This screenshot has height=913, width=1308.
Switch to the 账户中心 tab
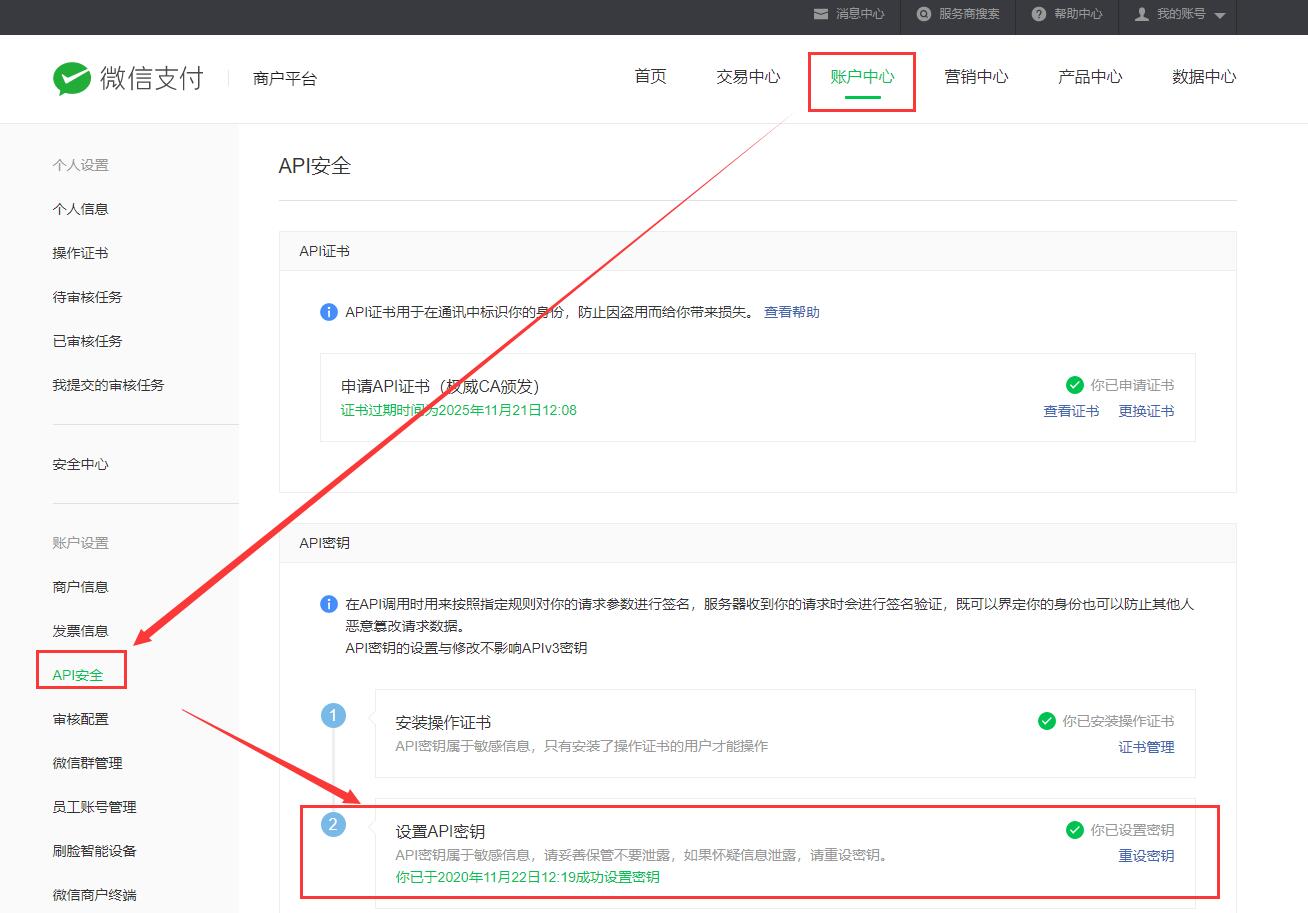(862, 76)
